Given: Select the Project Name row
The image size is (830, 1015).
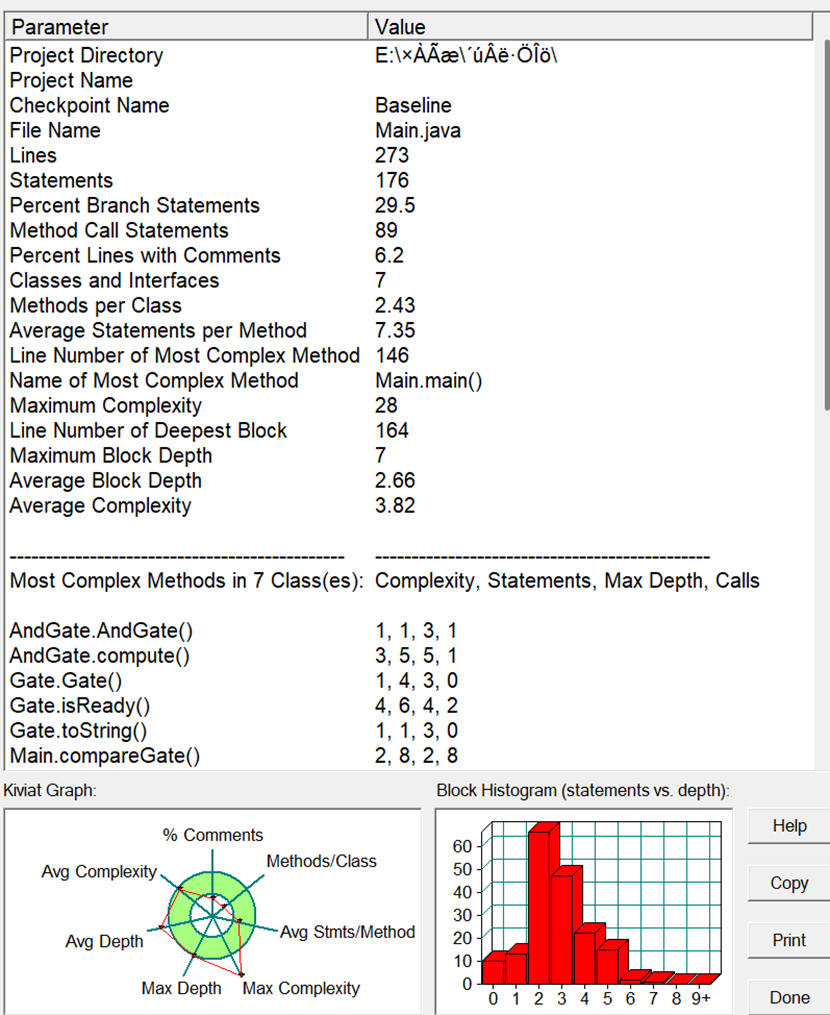Looking at the screenshot, I should click(x=408, y=80).
